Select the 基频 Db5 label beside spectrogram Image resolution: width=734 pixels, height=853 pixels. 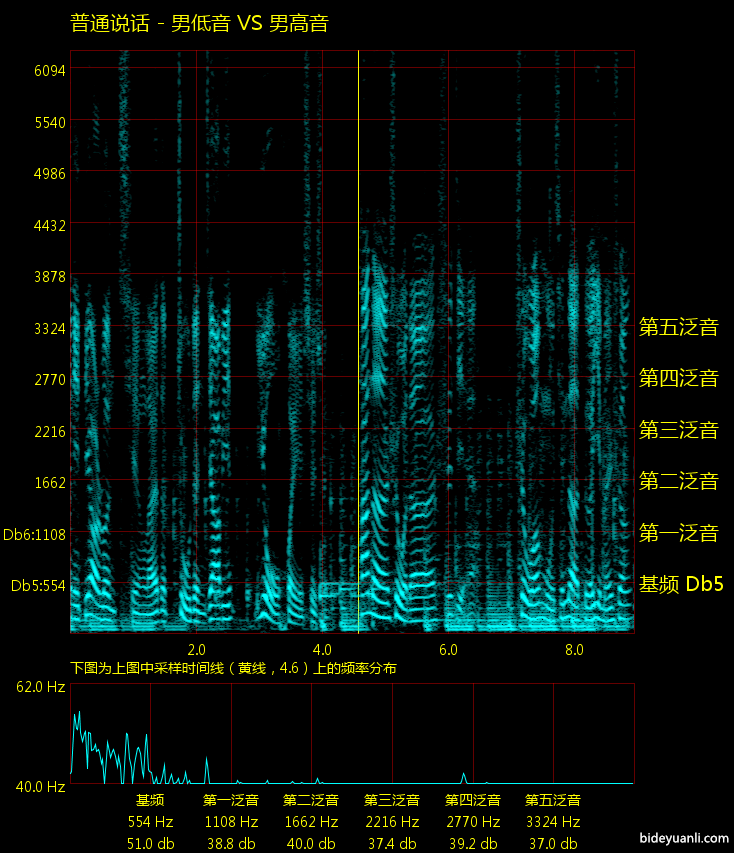pyautogui.click(x=681, y=585)
